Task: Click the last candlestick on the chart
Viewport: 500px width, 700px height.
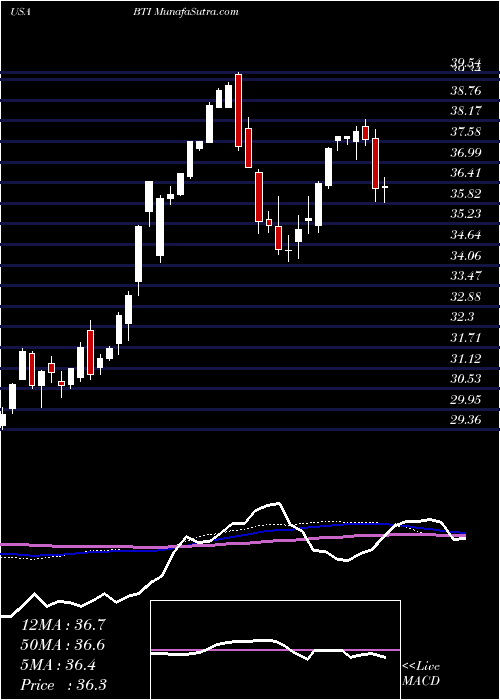Action: 384,188
